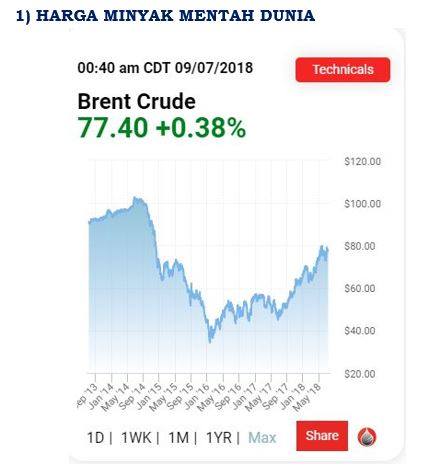Click the 00:40 am CDT timestamp
422x472 pixels.
click(x=165, y=68)
